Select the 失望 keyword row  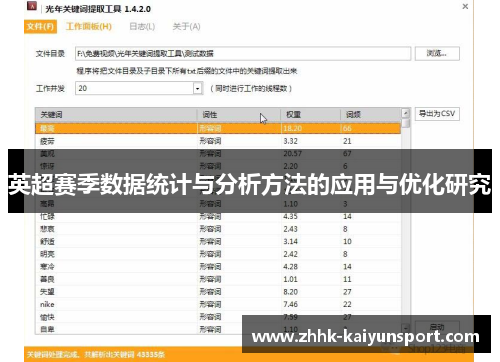click(x=218, y=292)
